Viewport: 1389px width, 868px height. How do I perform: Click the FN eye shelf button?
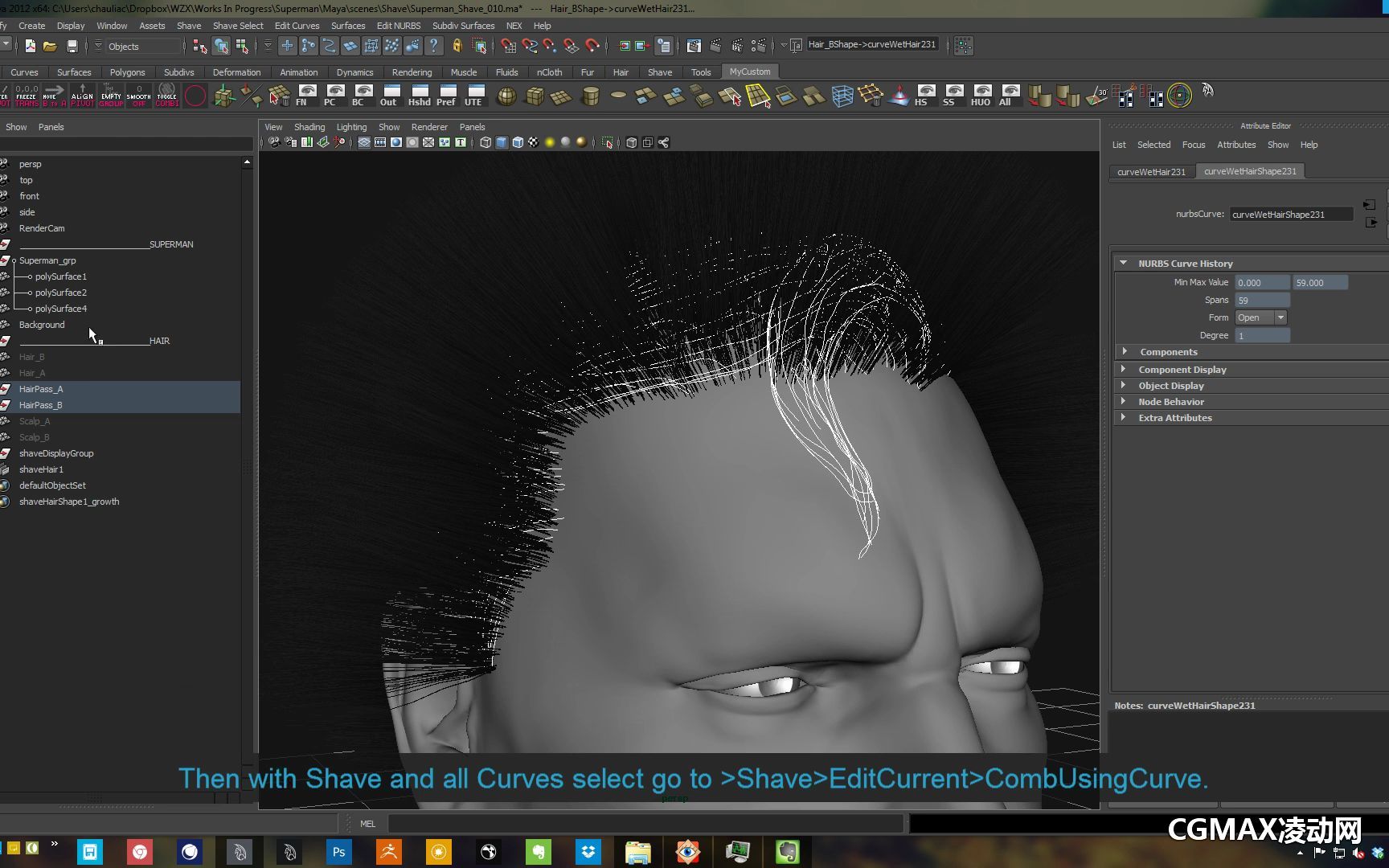[x=307, y=96]
